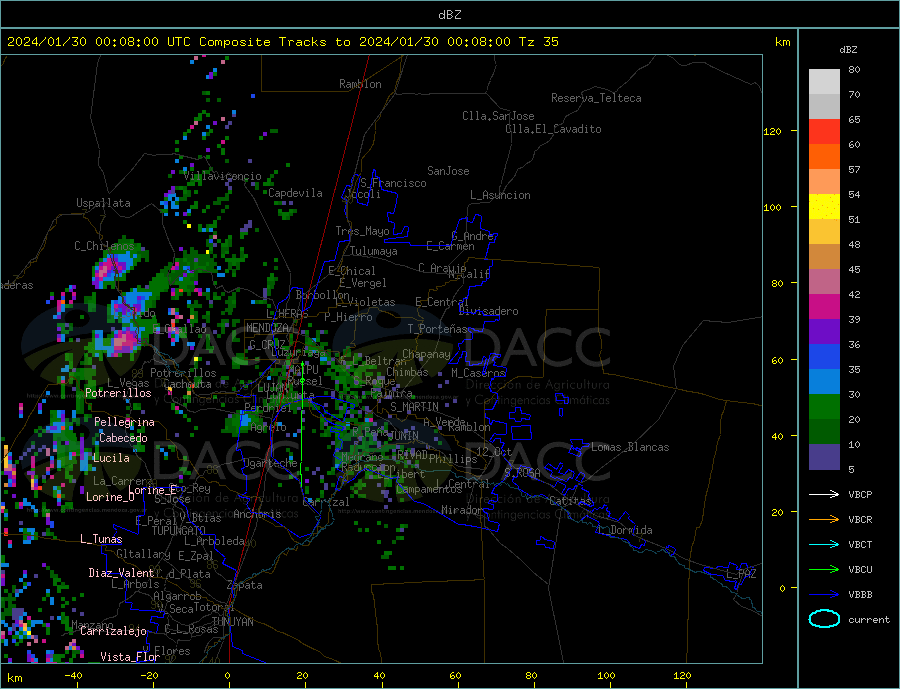Click the -40 km horizontal axis tick
This screenshot has width=900, height=689.
coord(73,676)
